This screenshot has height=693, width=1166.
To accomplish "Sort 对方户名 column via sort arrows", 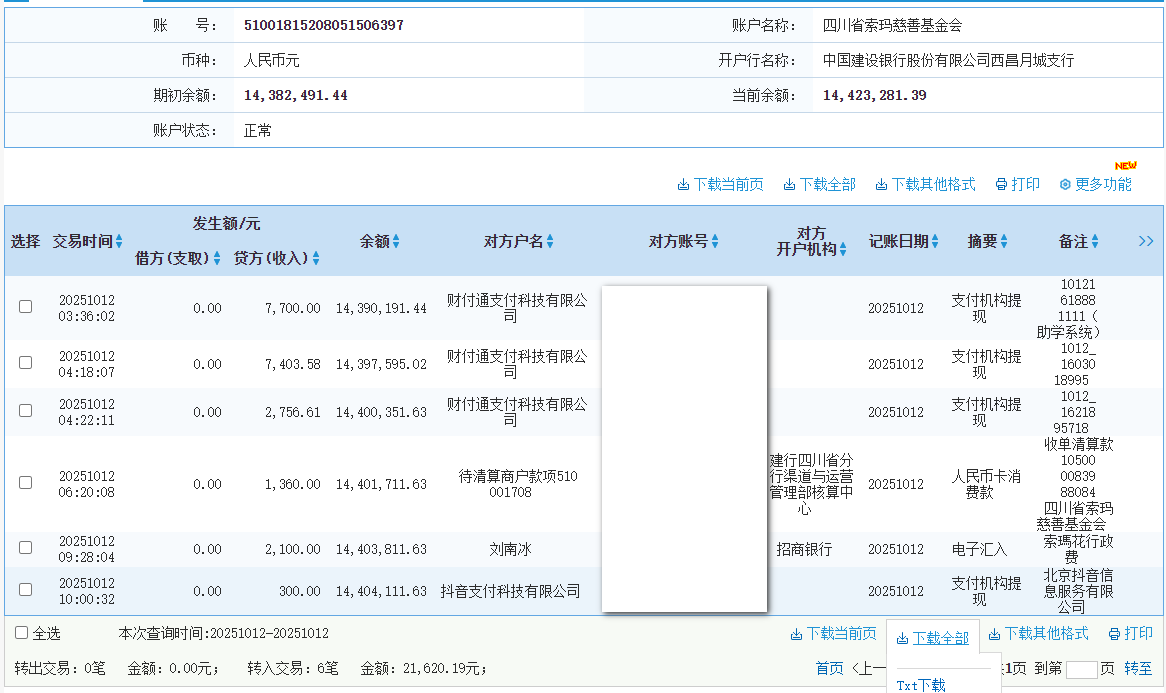I will [550, 242].
